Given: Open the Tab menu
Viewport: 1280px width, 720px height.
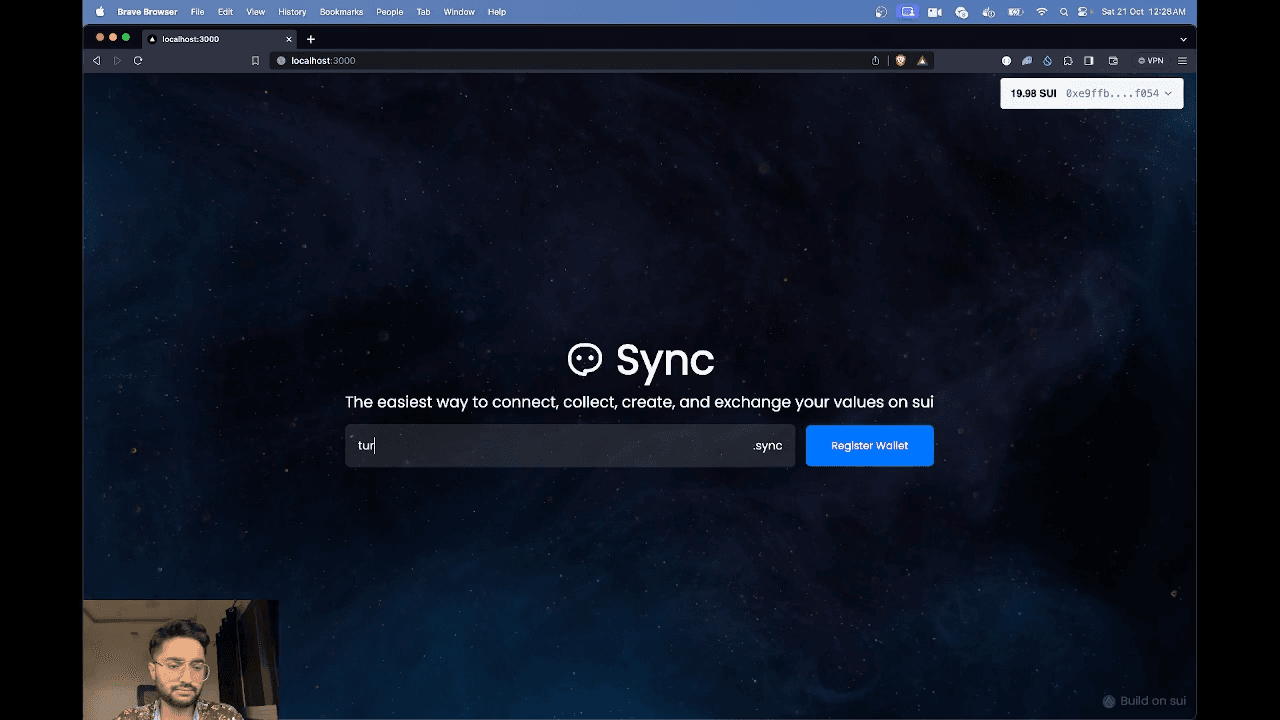Looking at the screenshot, I should click(423, 12).
